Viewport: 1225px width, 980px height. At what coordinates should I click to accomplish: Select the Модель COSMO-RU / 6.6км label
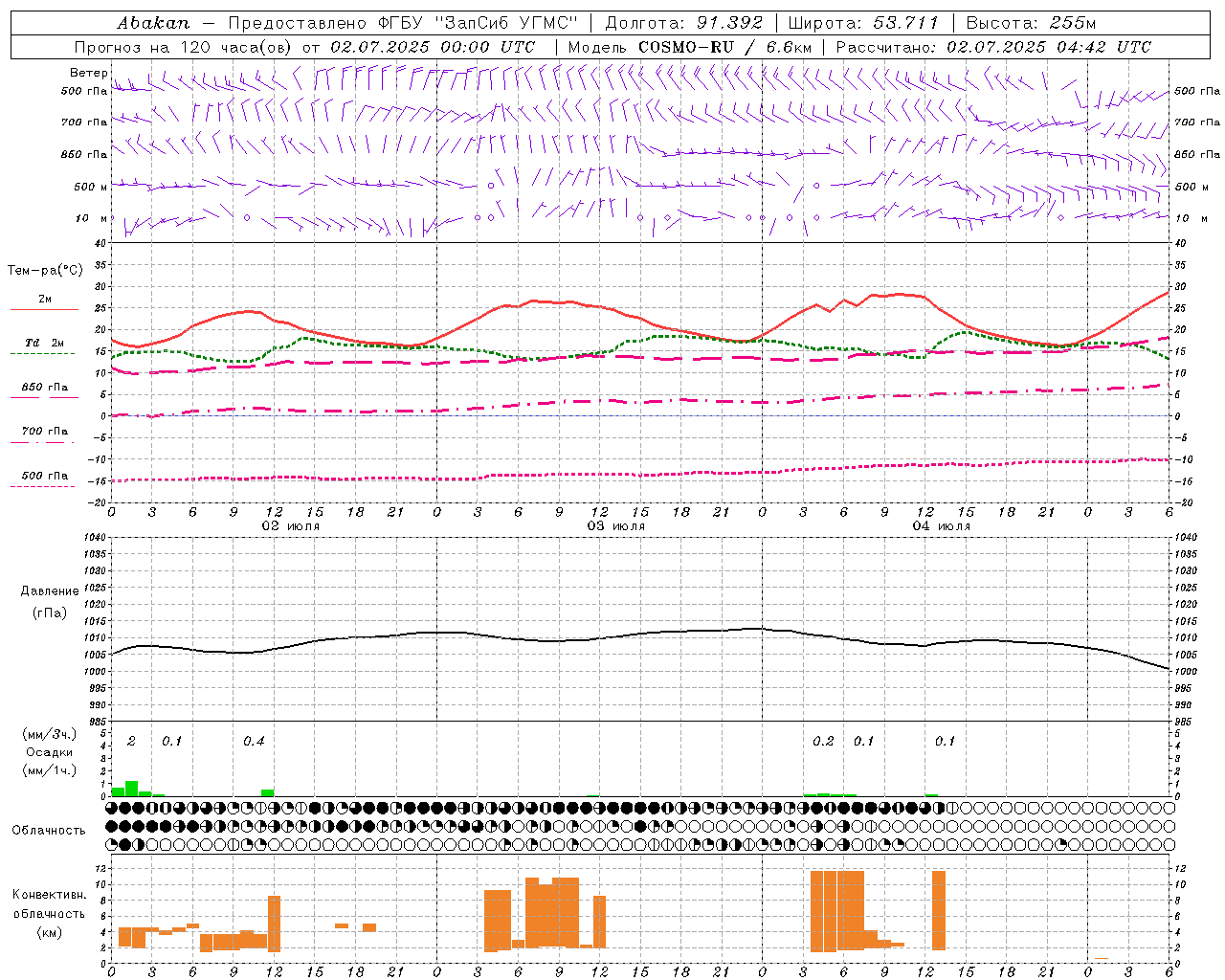click(x=690, y=47)
